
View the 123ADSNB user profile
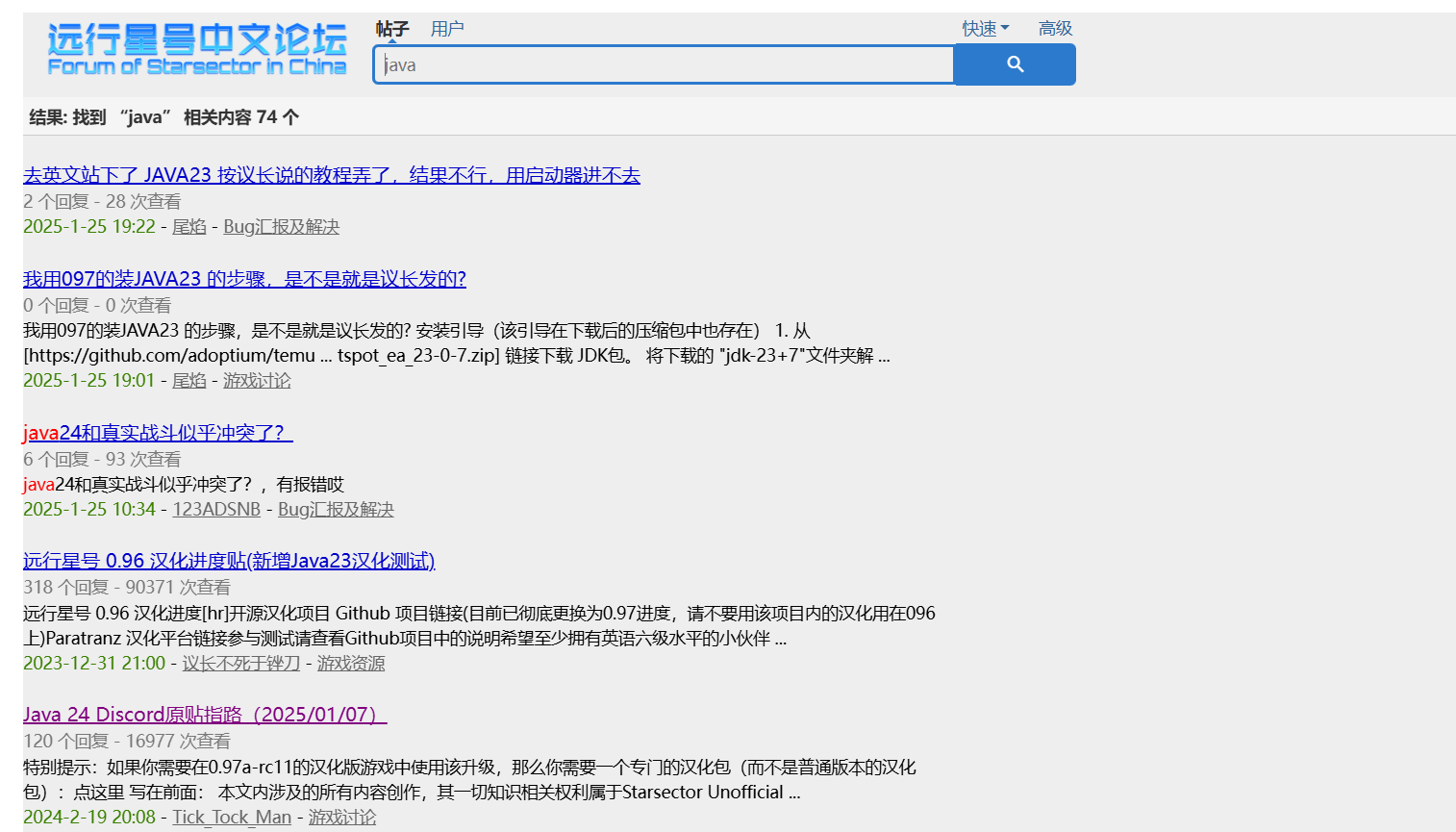click(x=216, y=510)
